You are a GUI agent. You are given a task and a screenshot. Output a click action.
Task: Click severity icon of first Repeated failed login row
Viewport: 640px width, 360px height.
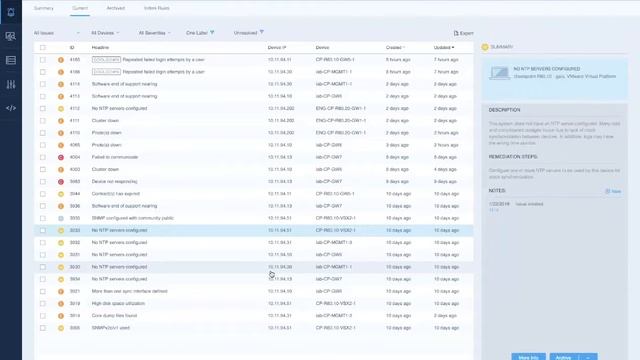coord(61,60)
